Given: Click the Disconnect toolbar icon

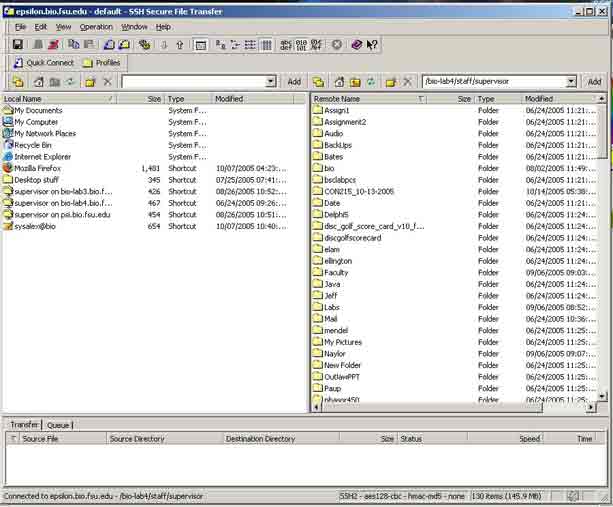Looking at the screenshot, I should coord(53,45).
